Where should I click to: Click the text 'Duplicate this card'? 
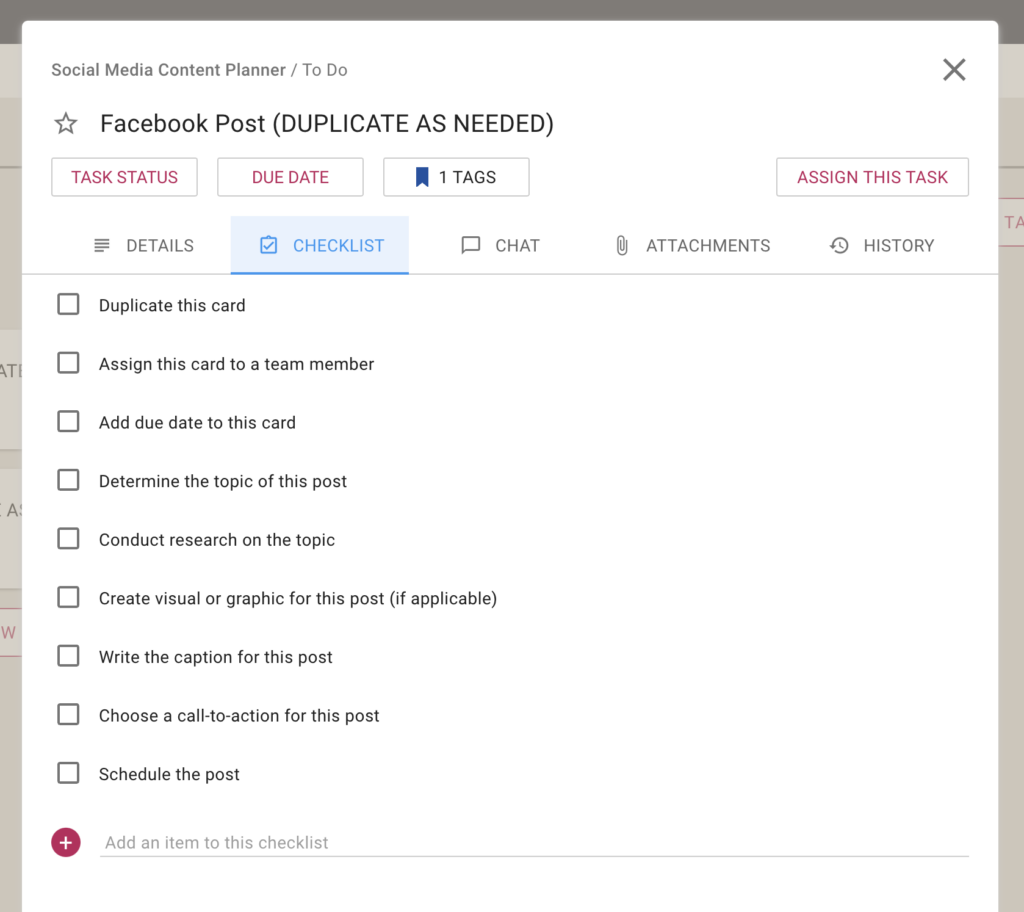coord(172,305)
